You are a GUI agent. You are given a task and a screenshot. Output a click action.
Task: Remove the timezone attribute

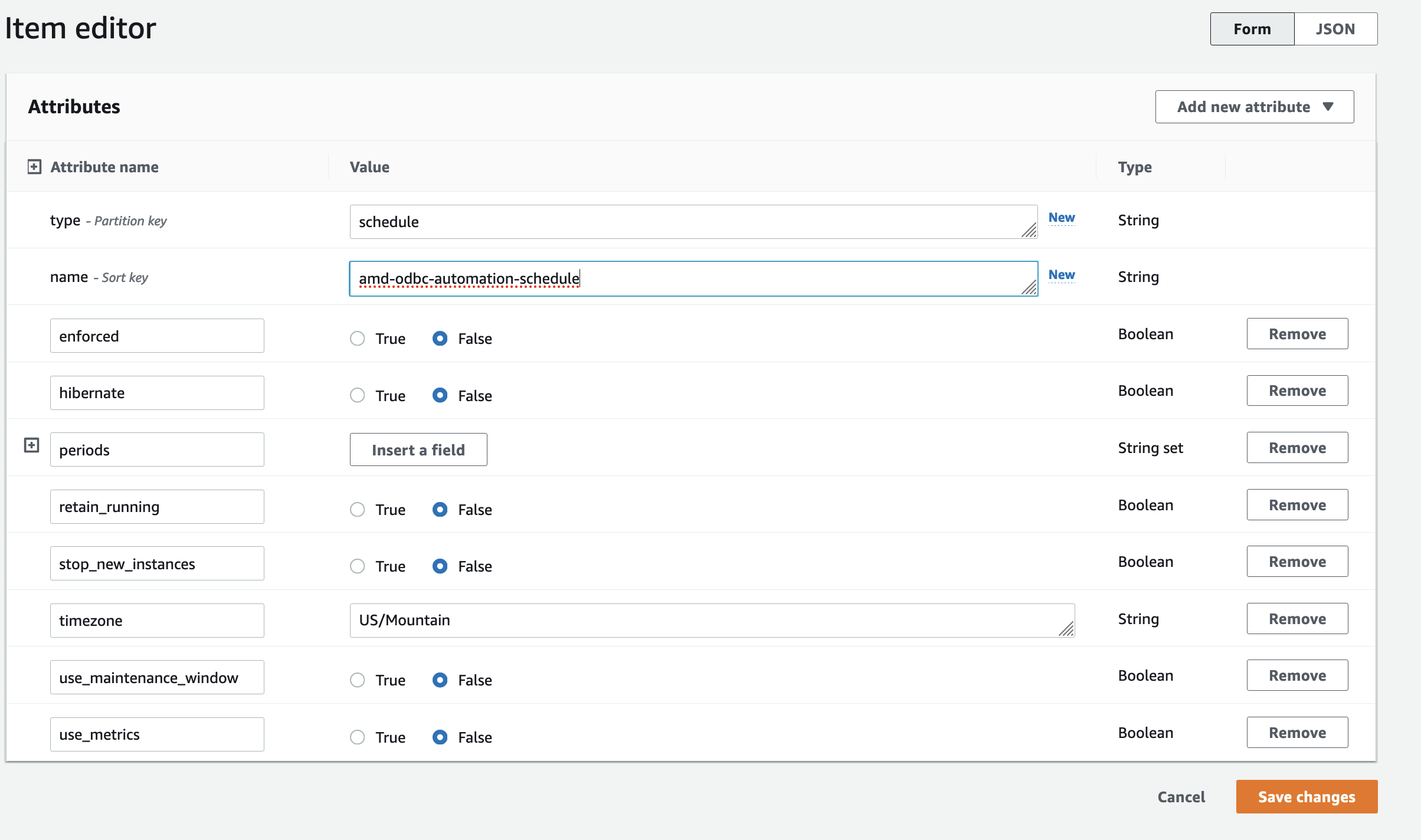1297,619
